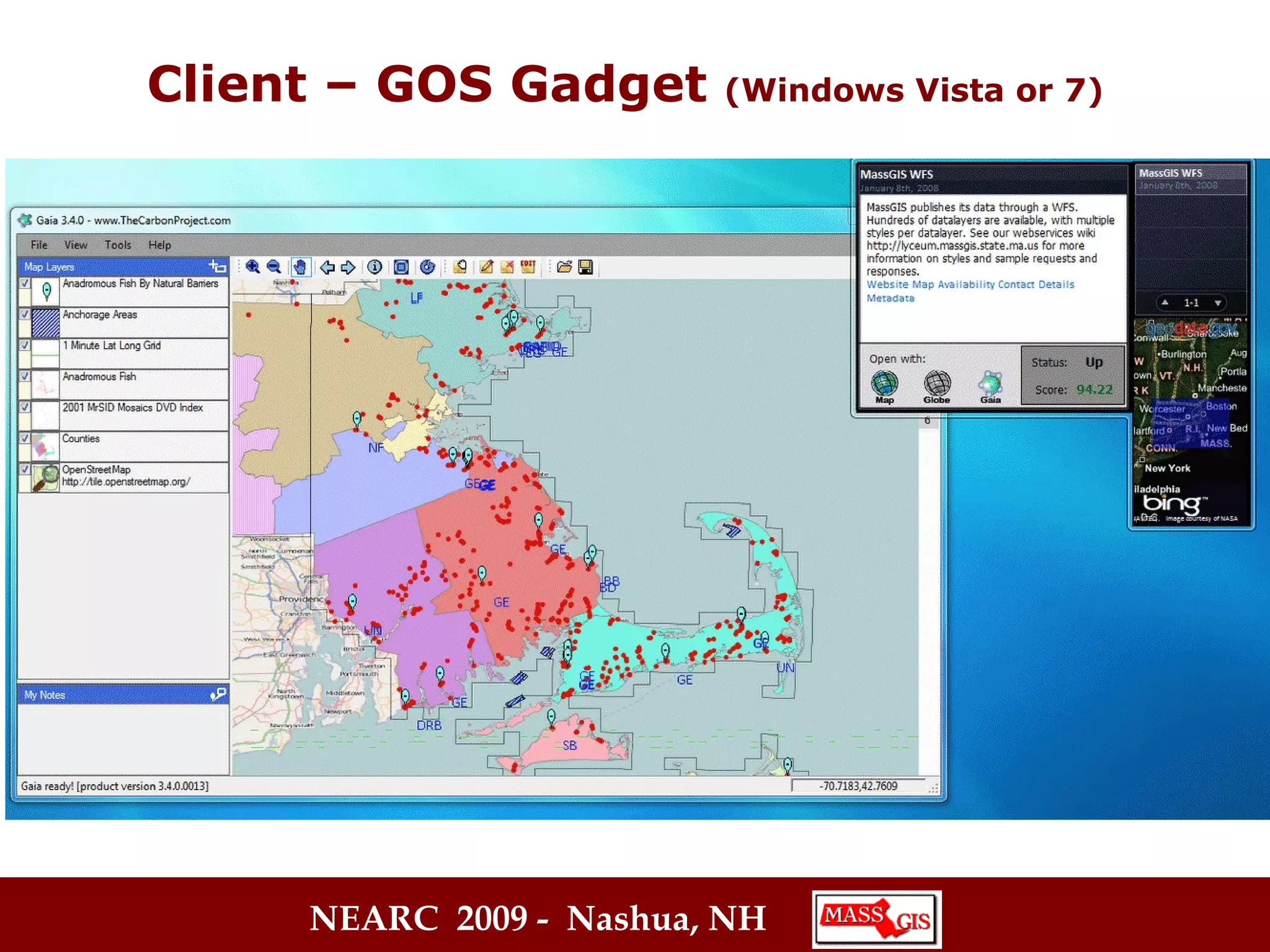Hide the Counties layer checkbox
This screenshot has height=952, width=1270.
tap(25, 438)
